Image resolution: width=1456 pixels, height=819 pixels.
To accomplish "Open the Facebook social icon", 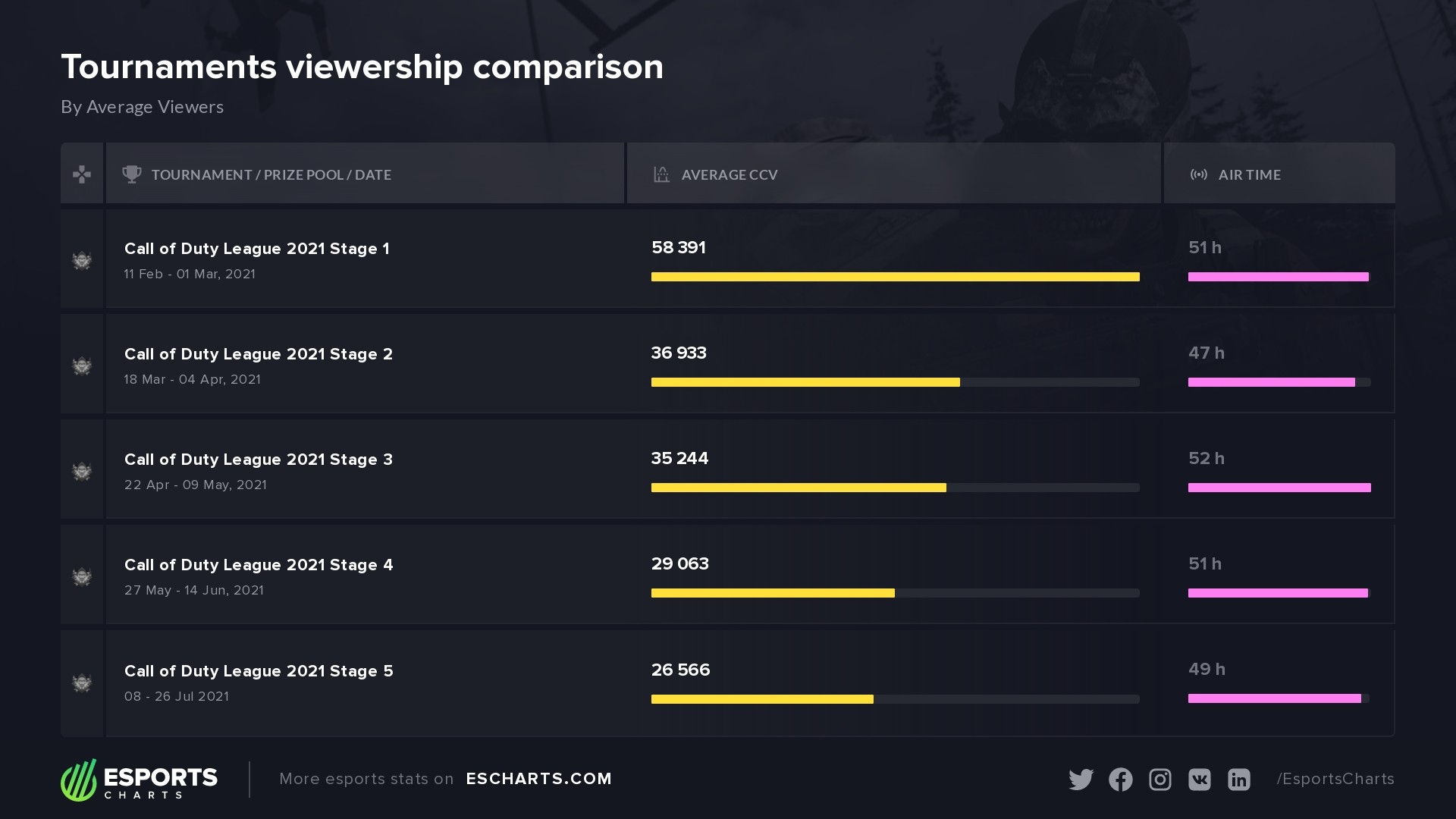I will (x=1120, y=780).
